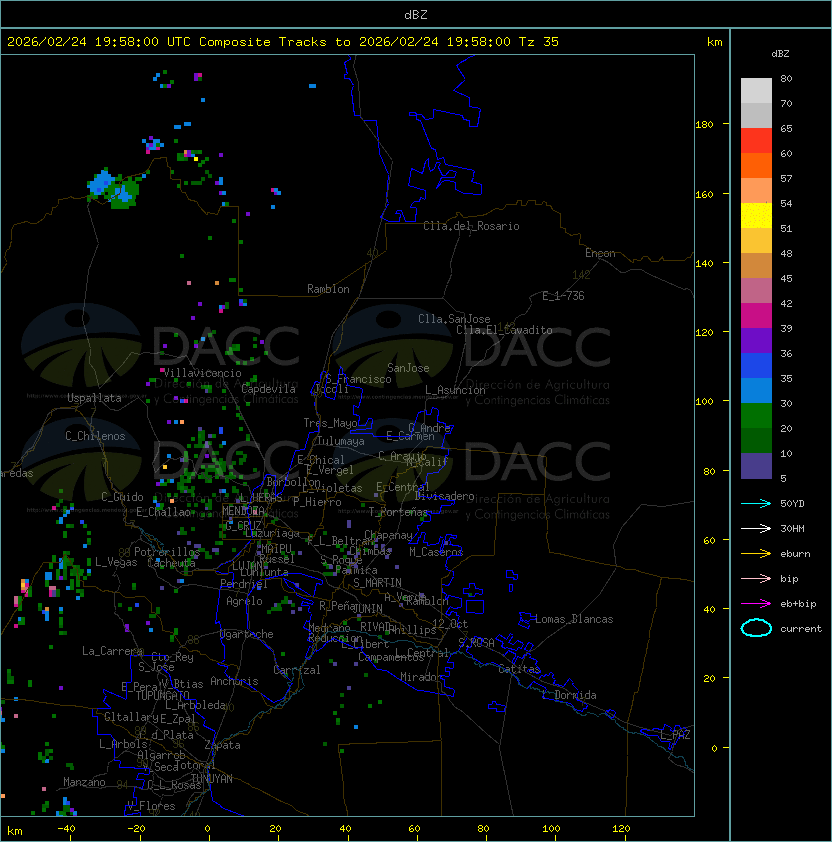Click the 'Mirador' map label
This screenshot has height=842, width=832.
tap(421, 677)
